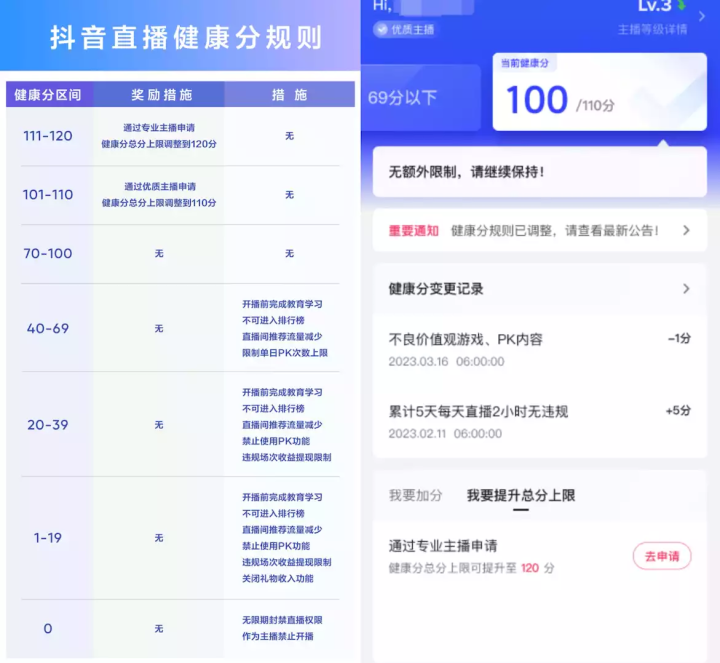
Task: Open 健康分变更记录 with its chevron arrow
Action: pyautogui.click(x=686, y=289)
